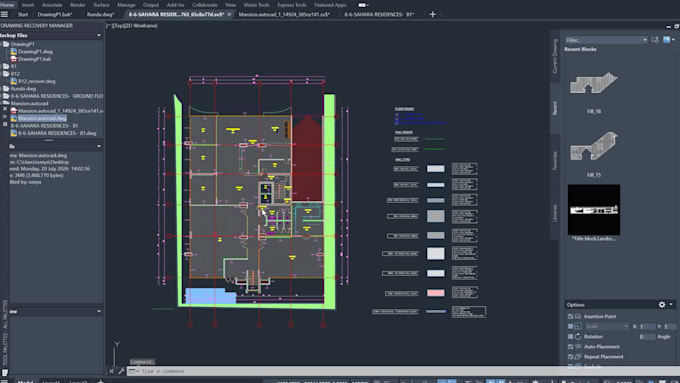Open the Annotate ribbon tab
This screenshot has height=383, width=680.
[x=52, y=5]
